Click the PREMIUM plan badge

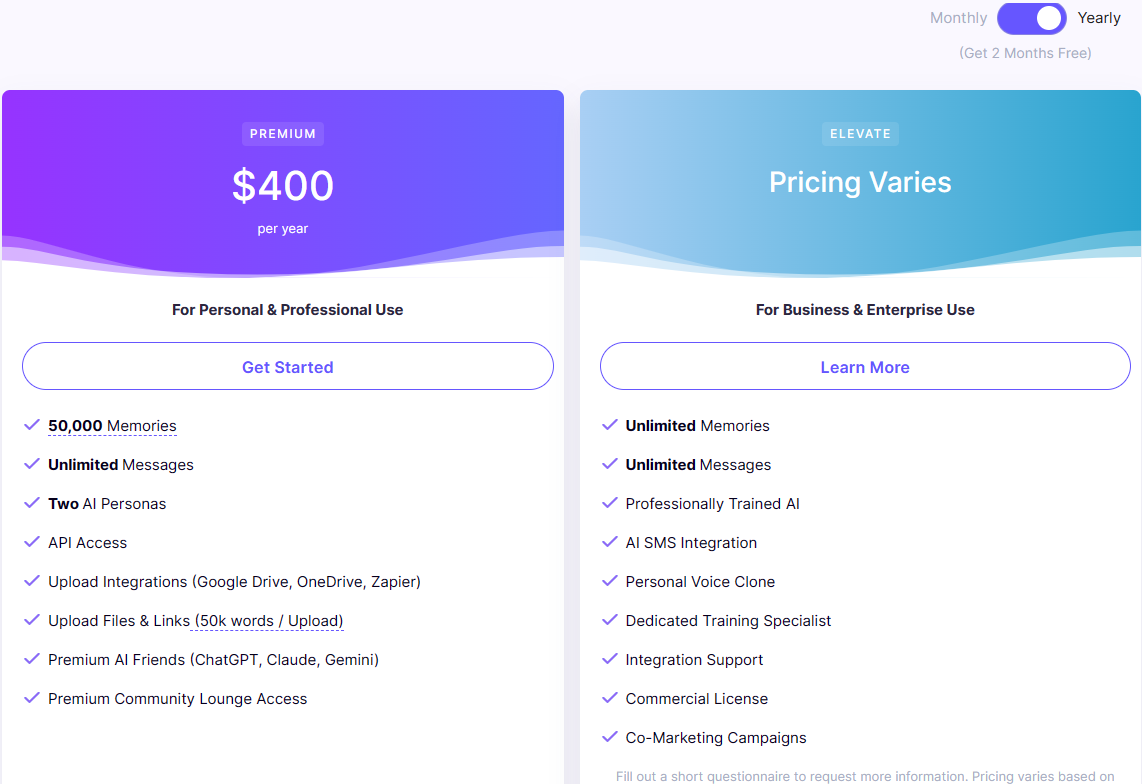pyautogui.click(x=283, y=134)
